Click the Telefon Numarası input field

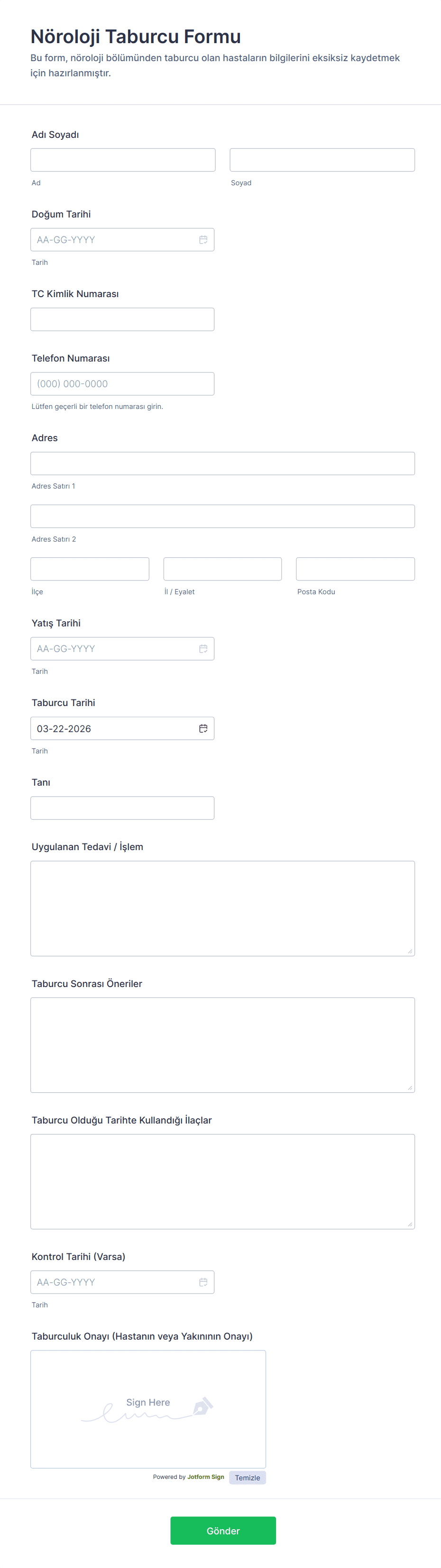click(x=122, y=384)
